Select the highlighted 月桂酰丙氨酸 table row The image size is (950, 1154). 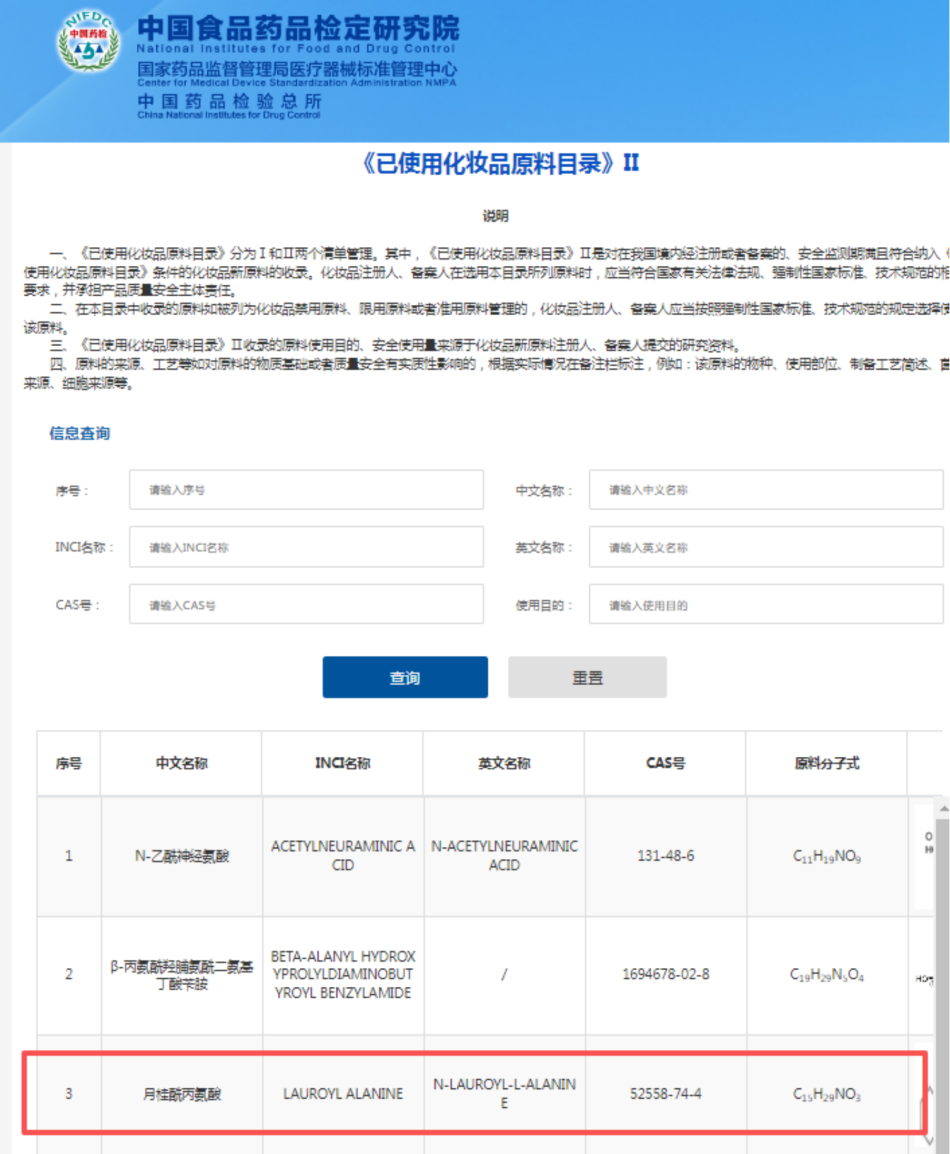400,1094
